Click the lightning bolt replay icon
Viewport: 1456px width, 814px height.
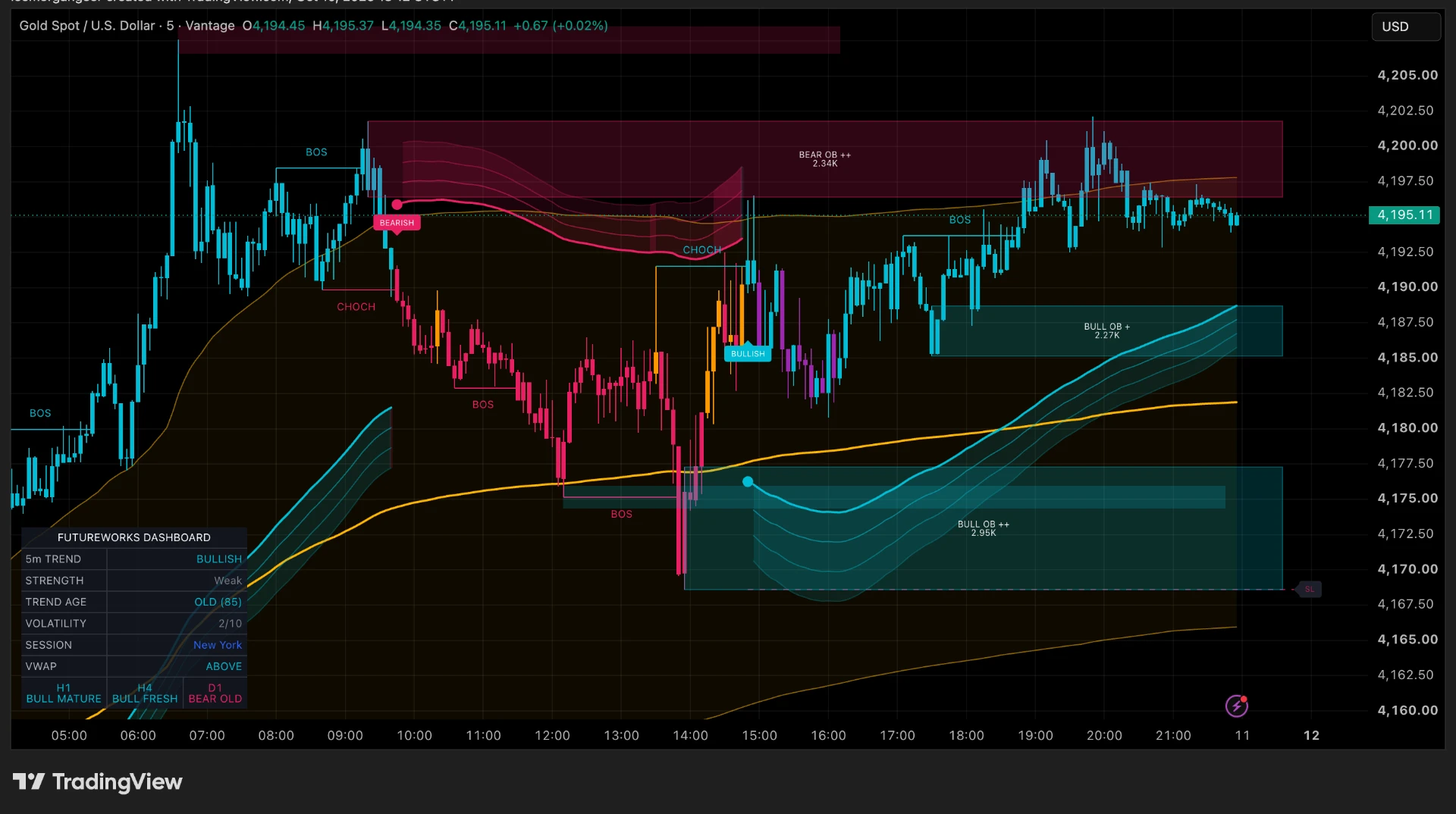tap(1237, 706)
